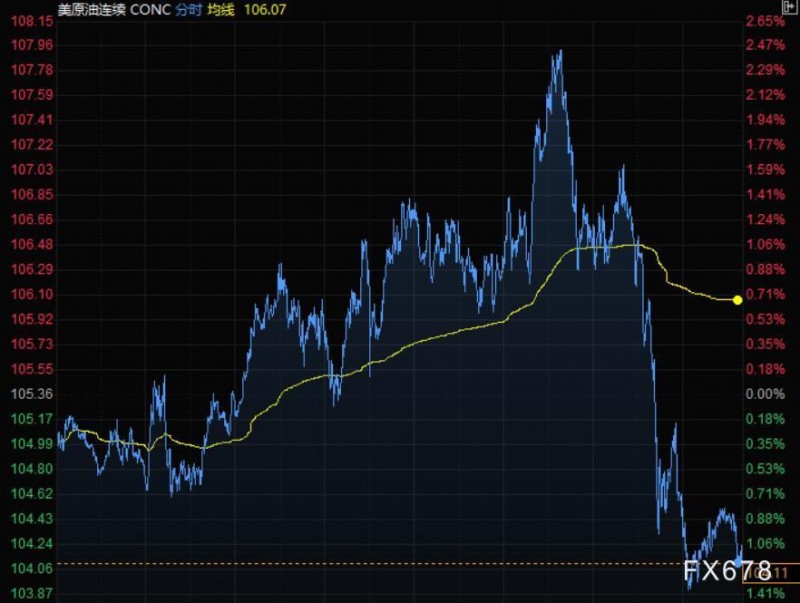
Task: Click the 103.87 bottom price axis label
Action: coord(32,593)
